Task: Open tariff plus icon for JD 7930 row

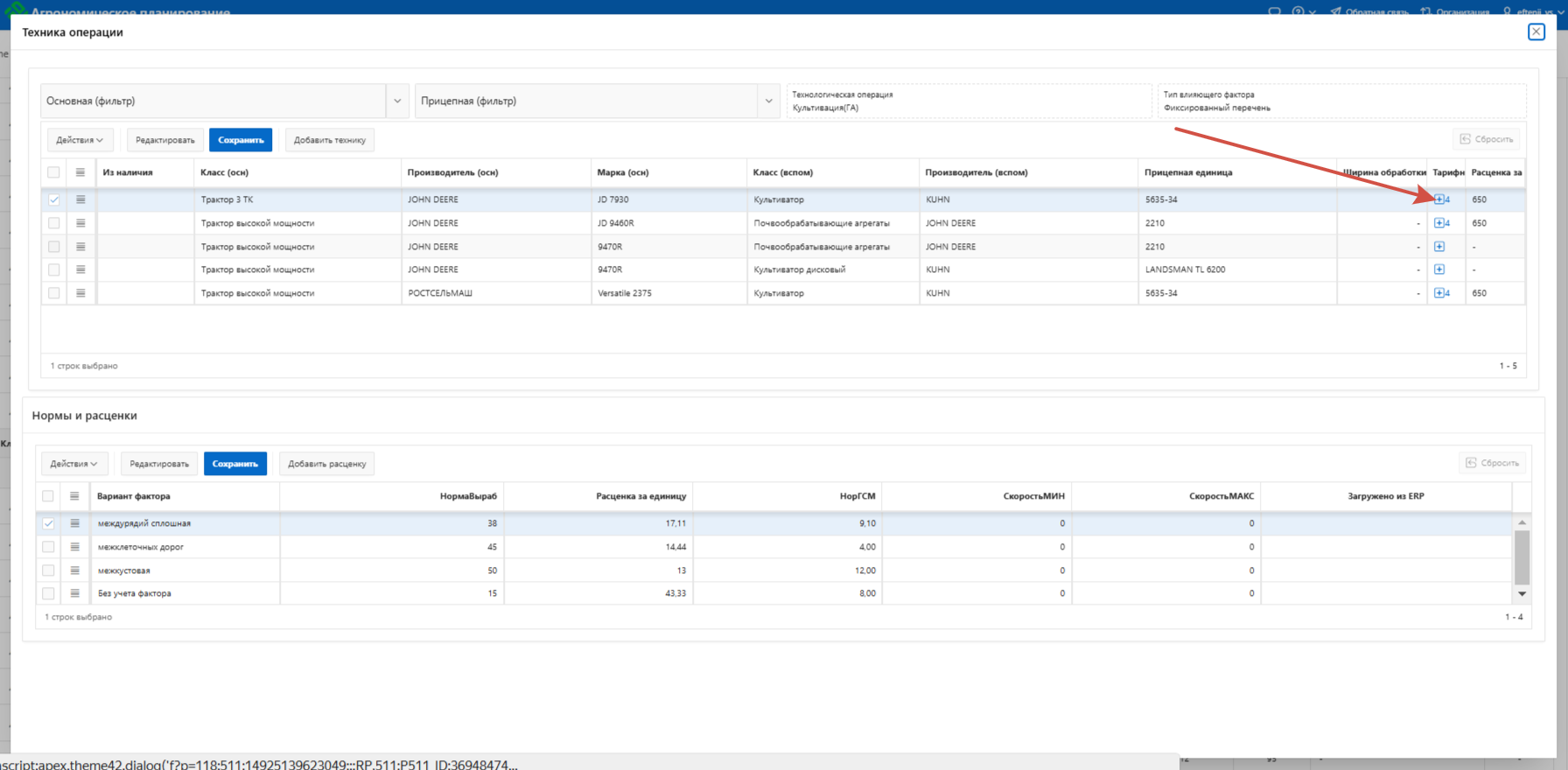Action: coord(1439,199)
